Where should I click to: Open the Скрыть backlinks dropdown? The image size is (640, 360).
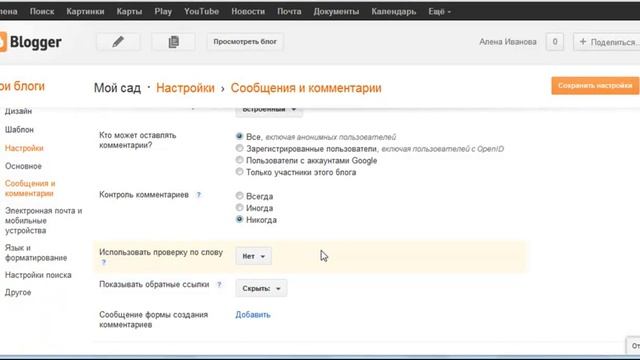coord(261,289)
